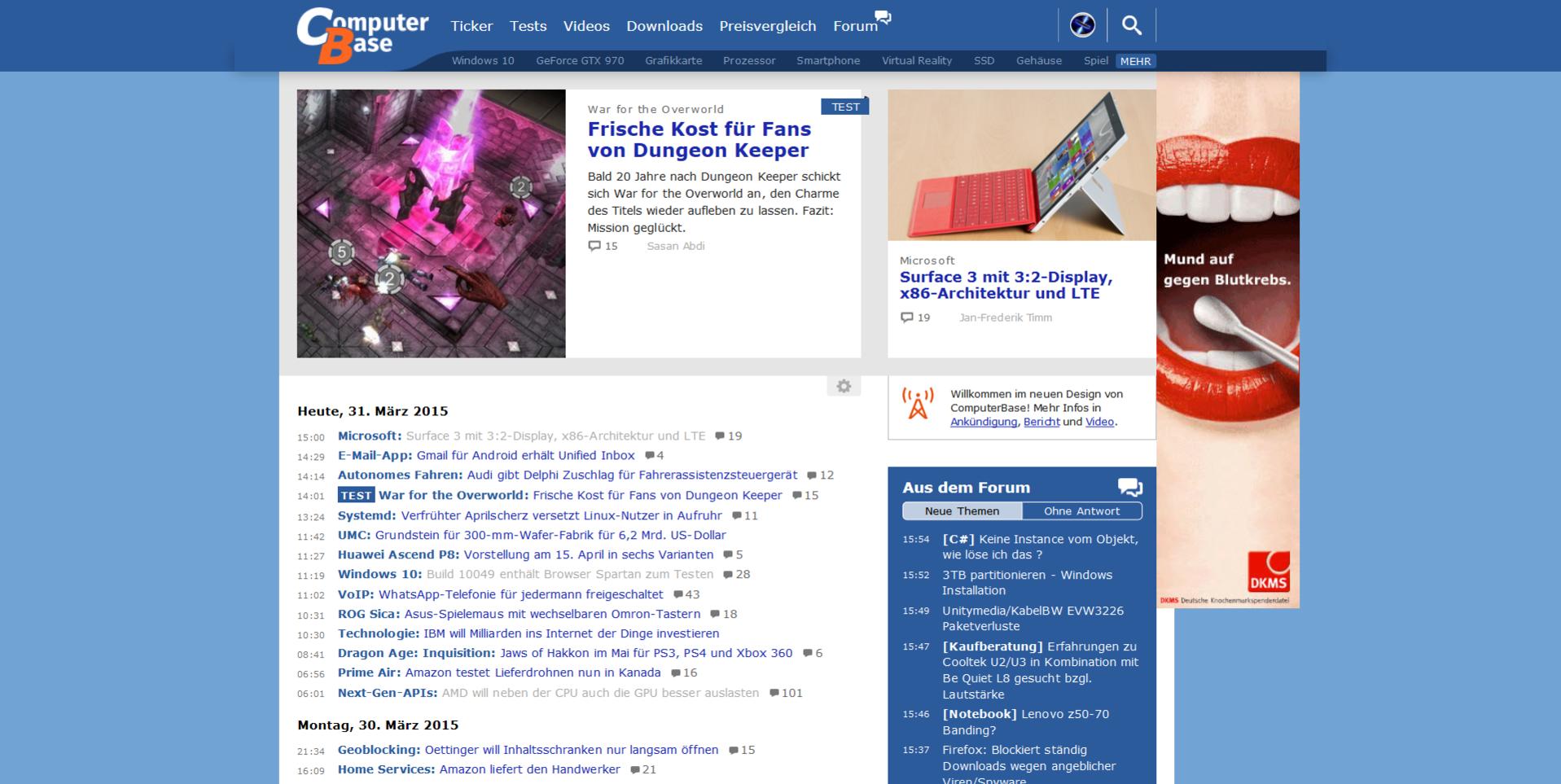Image resolution: width=1561 pixels, height=784 pixels.
Task: Click comment count 4 on E-Mail-App row
Action: click(655, 456)
